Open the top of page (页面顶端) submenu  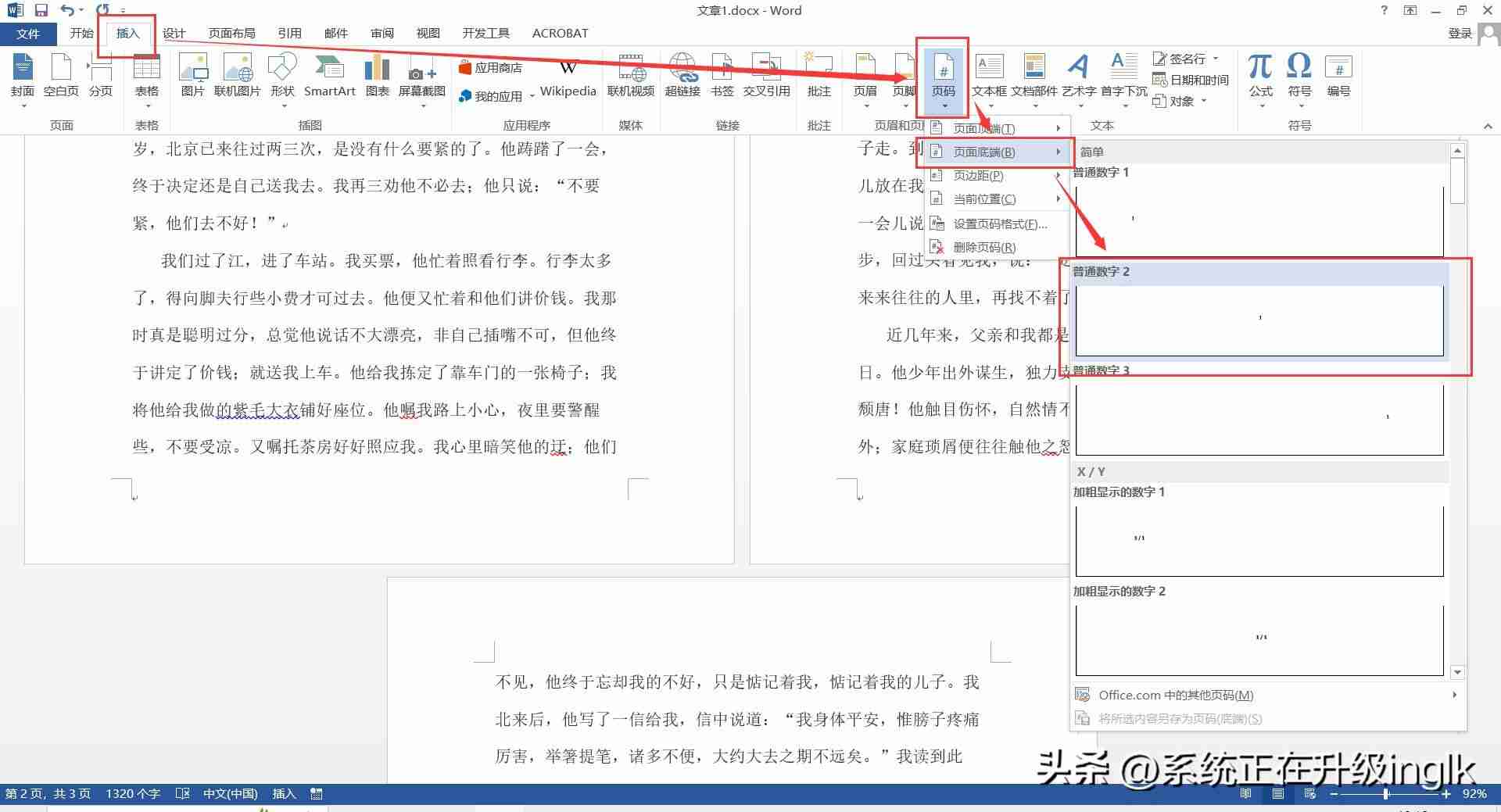996,128
